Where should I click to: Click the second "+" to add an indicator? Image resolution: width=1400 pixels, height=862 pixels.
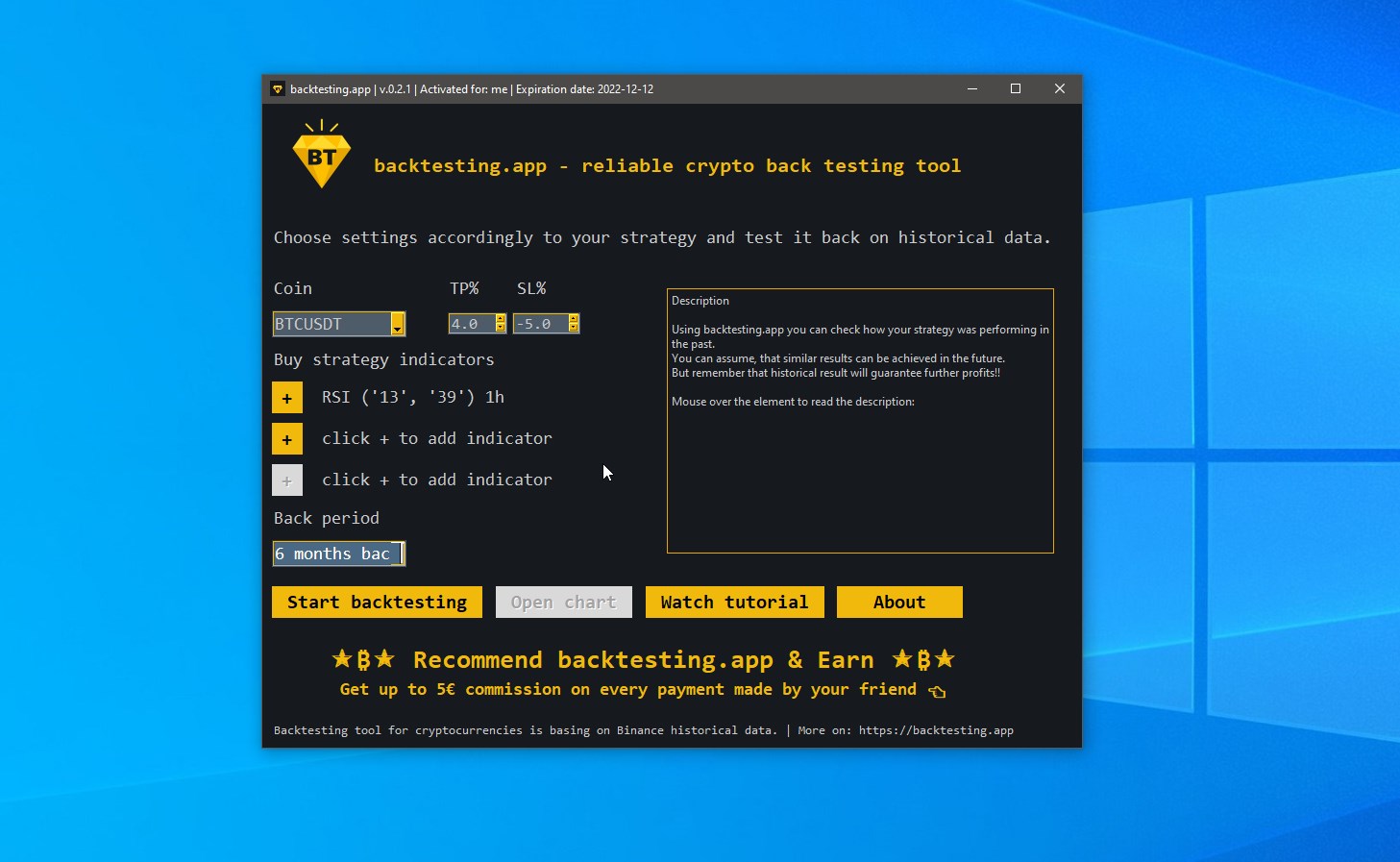coord(286,438)
